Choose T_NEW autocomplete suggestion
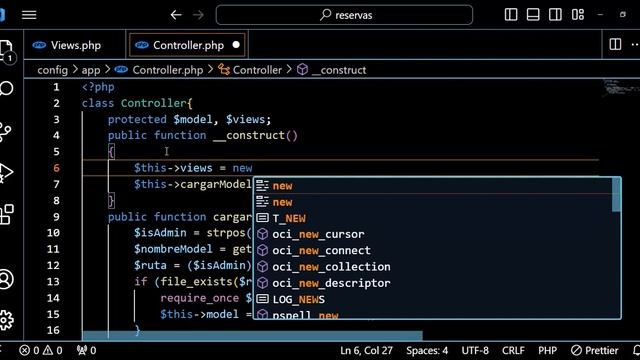Screen dimensions: 640x360 pos(433,218)
